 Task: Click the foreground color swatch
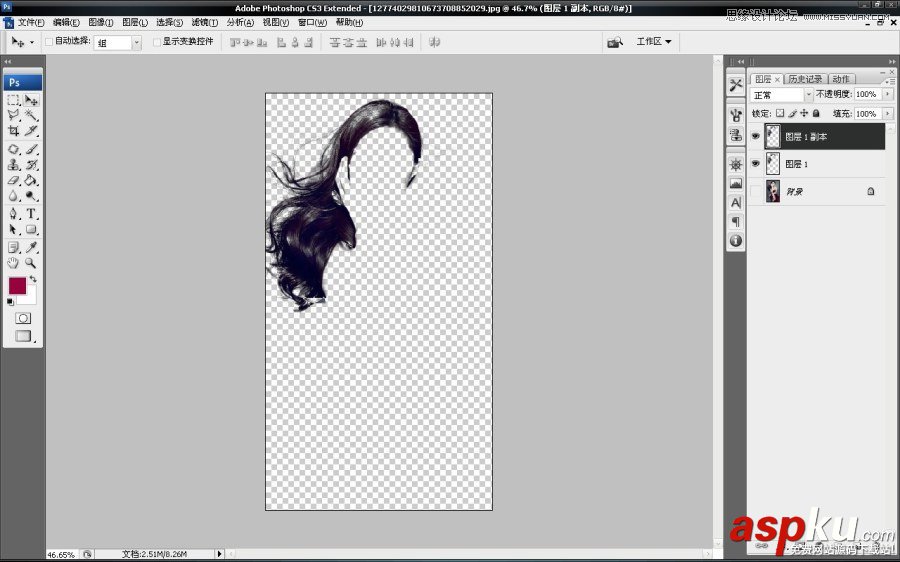point(18,286)
